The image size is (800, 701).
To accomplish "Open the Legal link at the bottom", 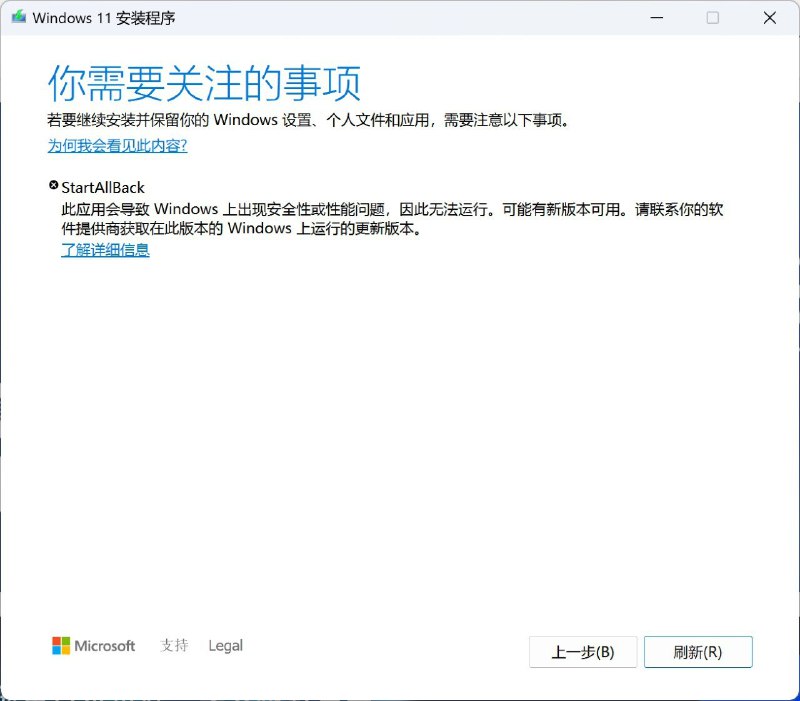I will tap(225, 646).
